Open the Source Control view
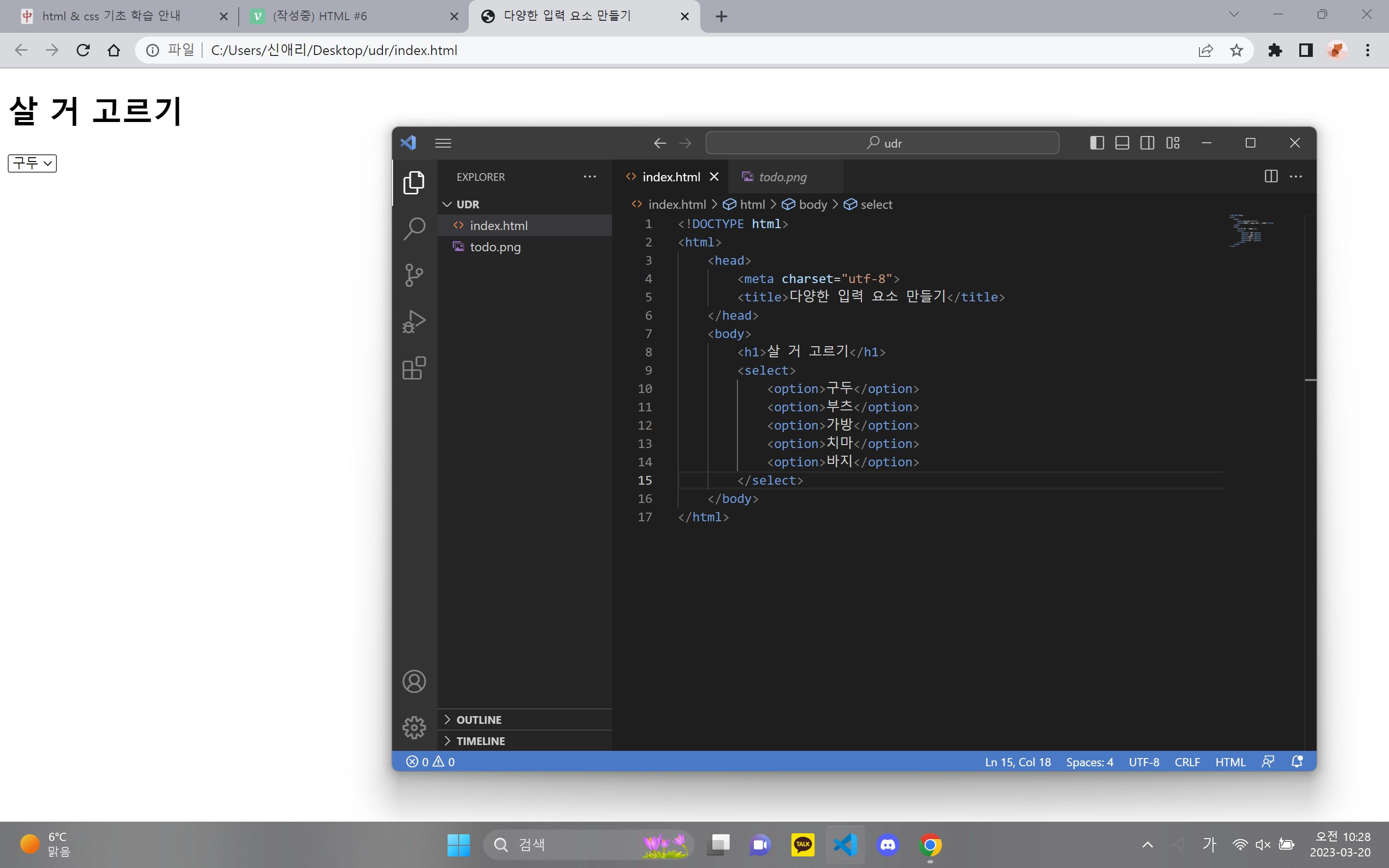Viewport: 1389px width, 868px height. pos(414,275)
